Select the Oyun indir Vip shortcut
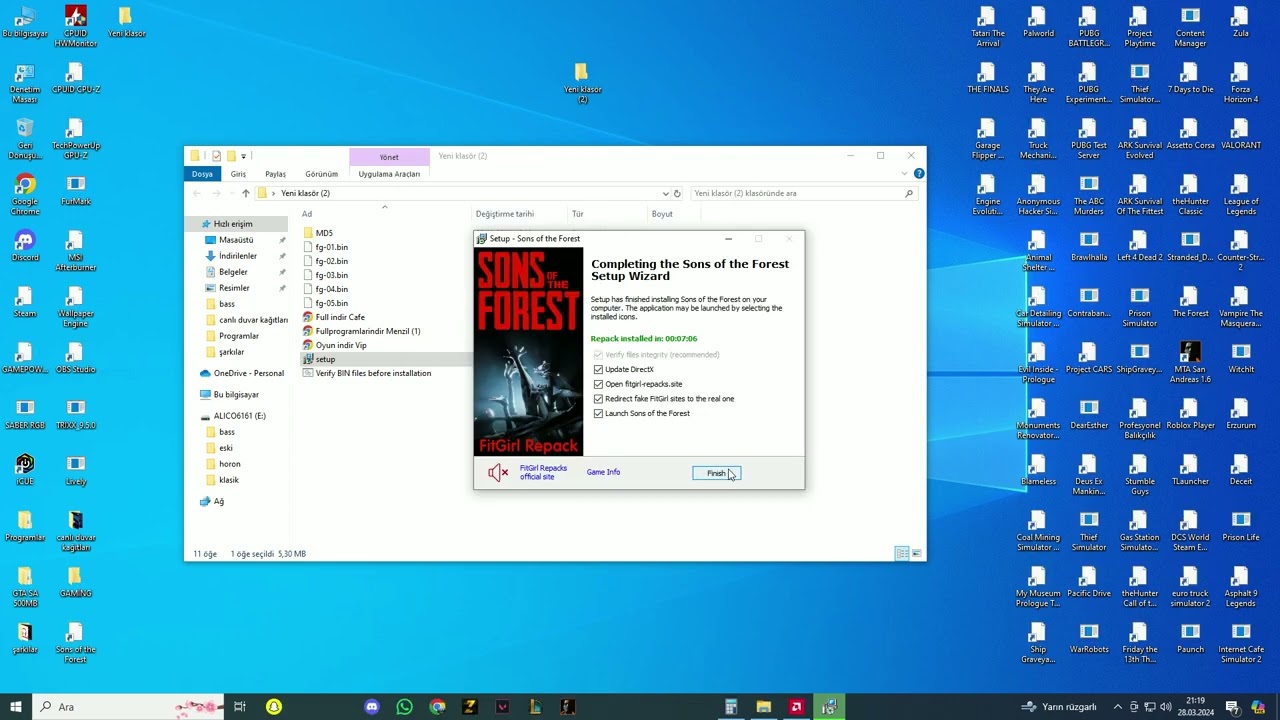The width and height of the screenshot is (1280, 720). pyautogui.click(x=341, y=345)
